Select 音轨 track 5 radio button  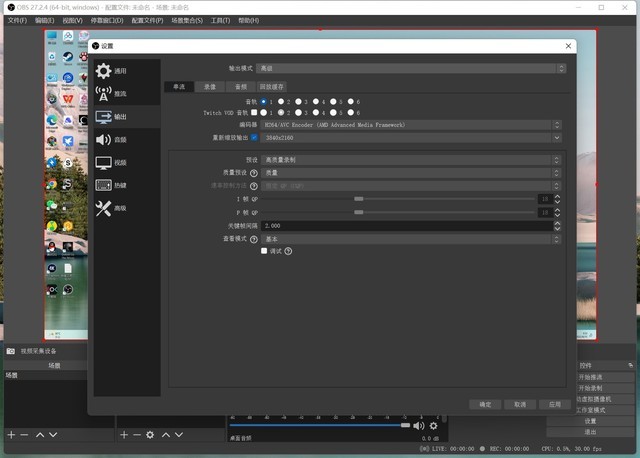tap(333, 102)
